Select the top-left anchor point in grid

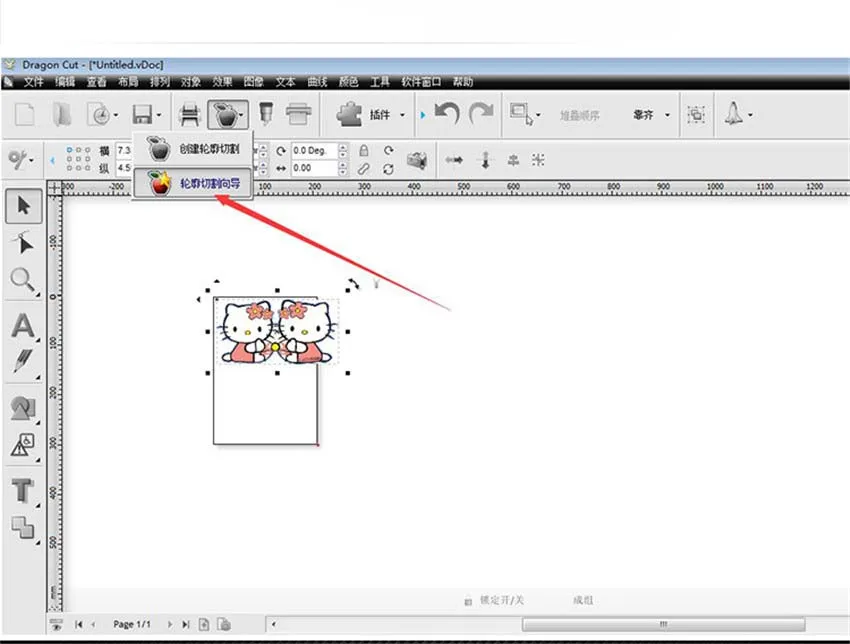[69, 149]
